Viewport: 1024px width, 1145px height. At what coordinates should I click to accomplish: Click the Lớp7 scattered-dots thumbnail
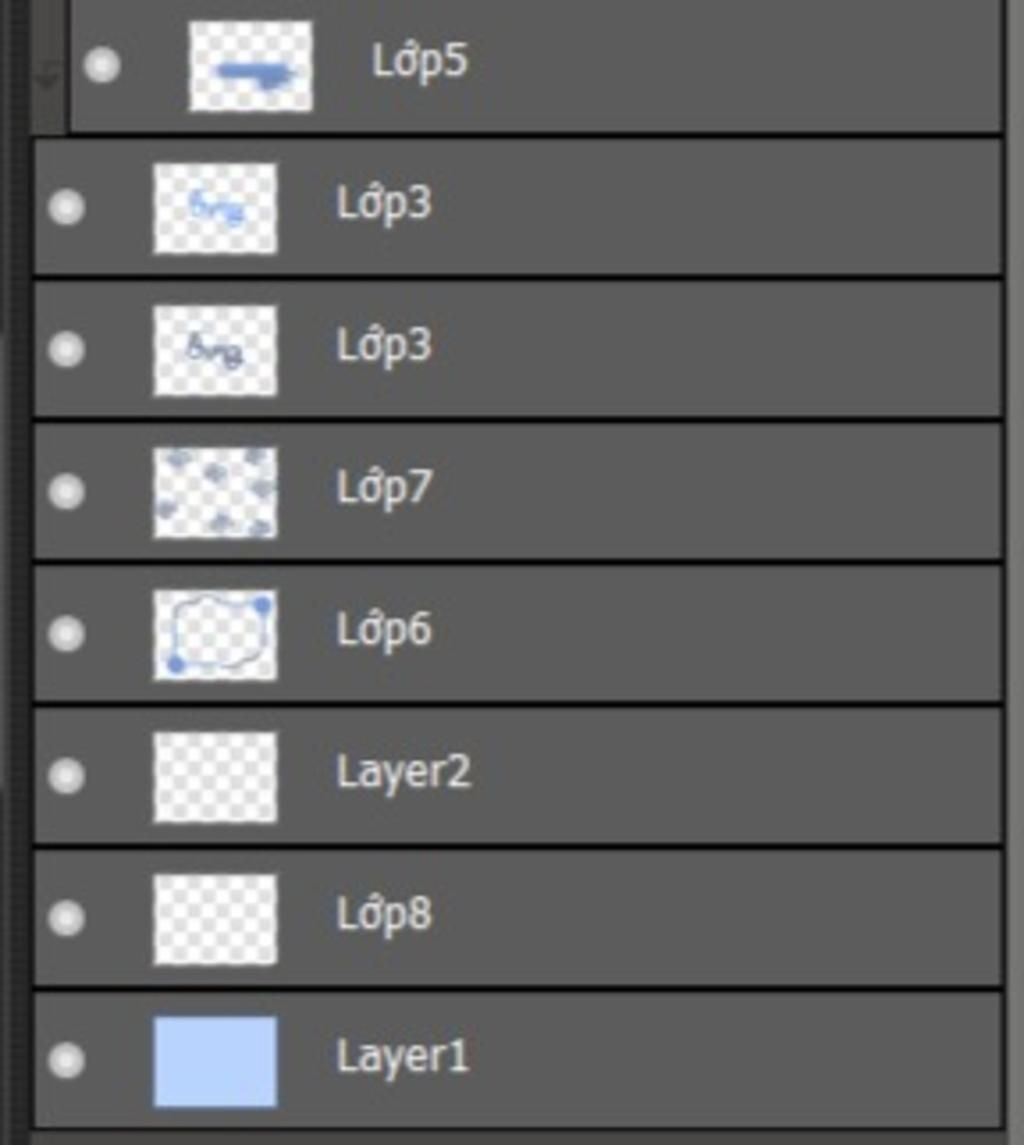point(215,493)
